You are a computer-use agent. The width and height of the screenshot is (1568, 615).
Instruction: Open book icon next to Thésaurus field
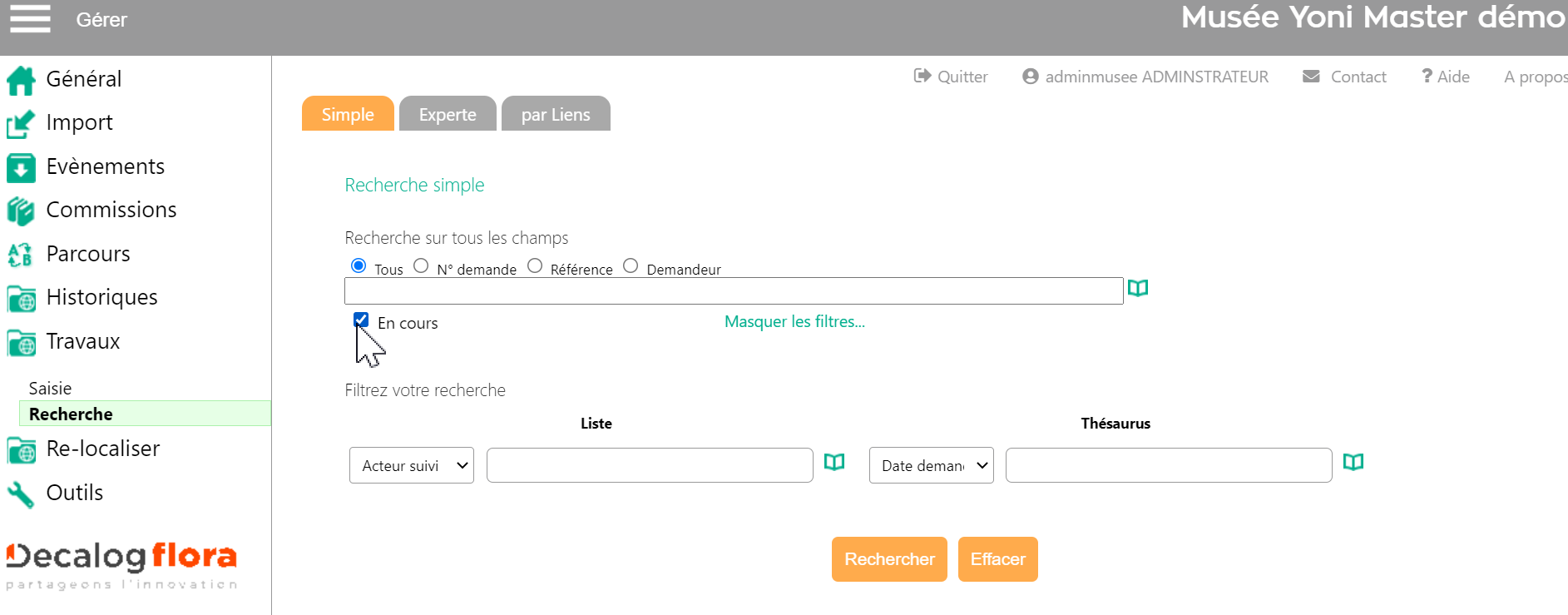1353,462
